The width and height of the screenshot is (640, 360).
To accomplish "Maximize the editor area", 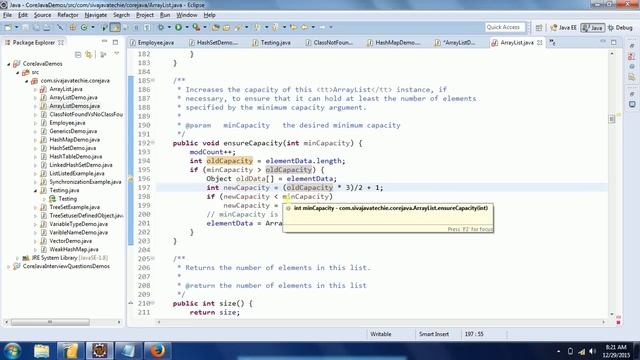I will coord(614,42).
